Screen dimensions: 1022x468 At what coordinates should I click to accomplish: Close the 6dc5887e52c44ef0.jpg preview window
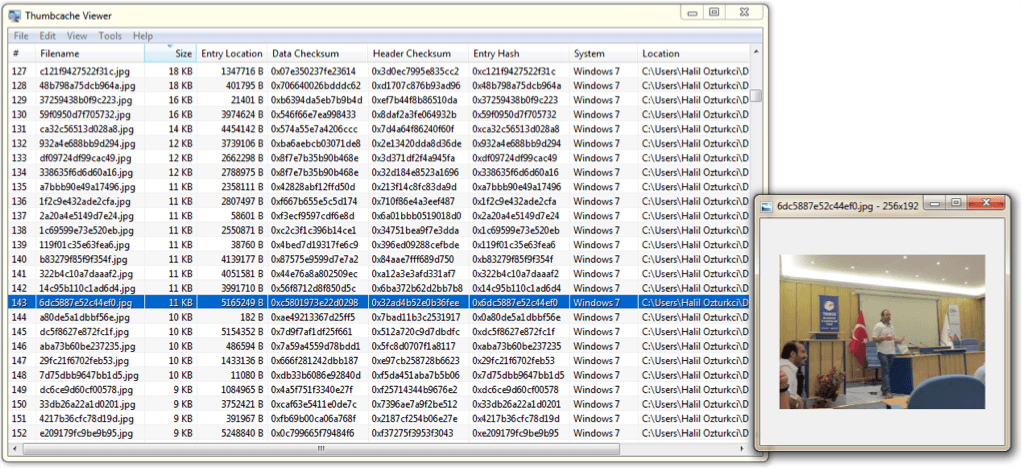tap(987, 203)
